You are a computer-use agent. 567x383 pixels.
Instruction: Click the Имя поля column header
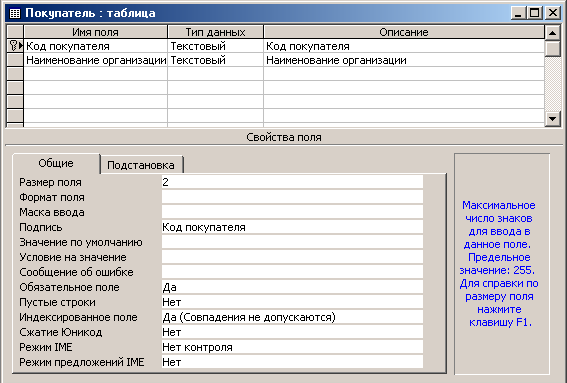(x=95, y=32)
